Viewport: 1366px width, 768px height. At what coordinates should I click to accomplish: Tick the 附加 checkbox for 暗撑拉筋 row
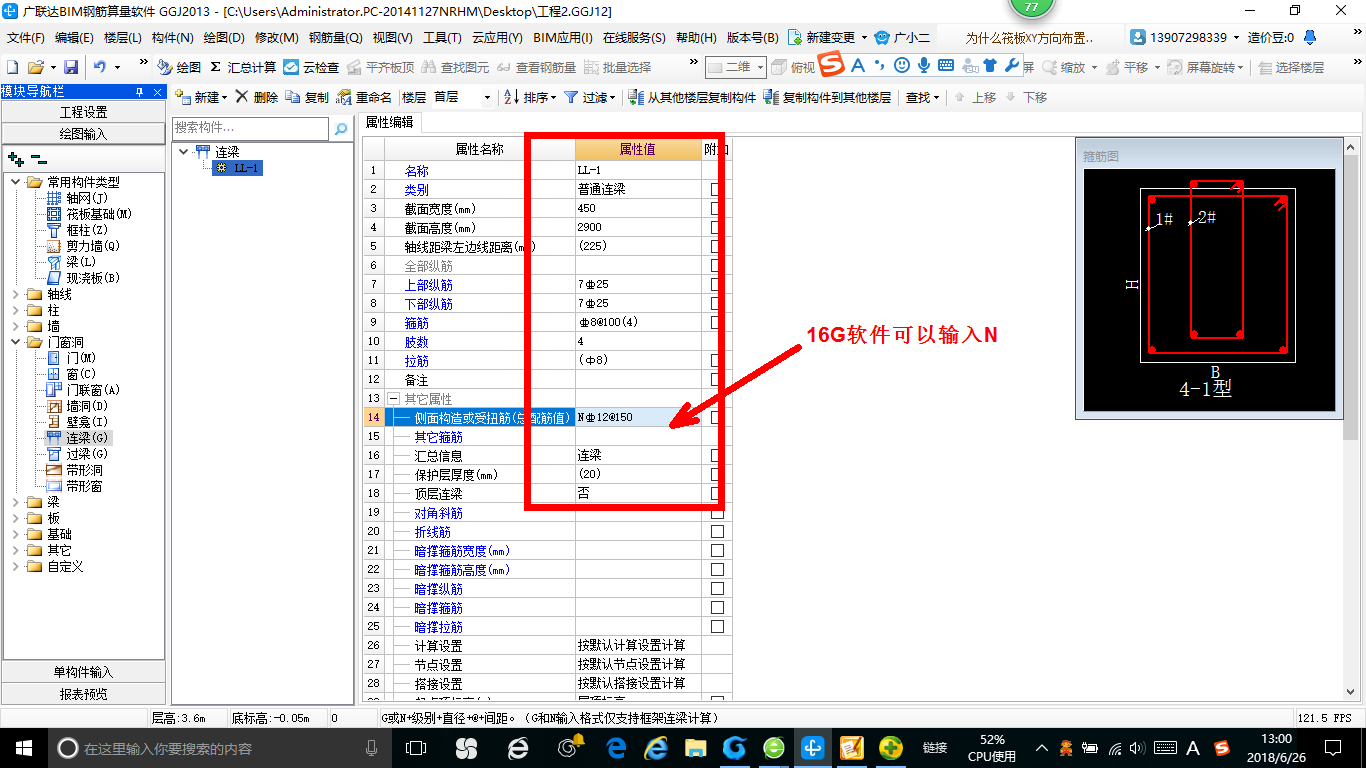click(716, 627)
